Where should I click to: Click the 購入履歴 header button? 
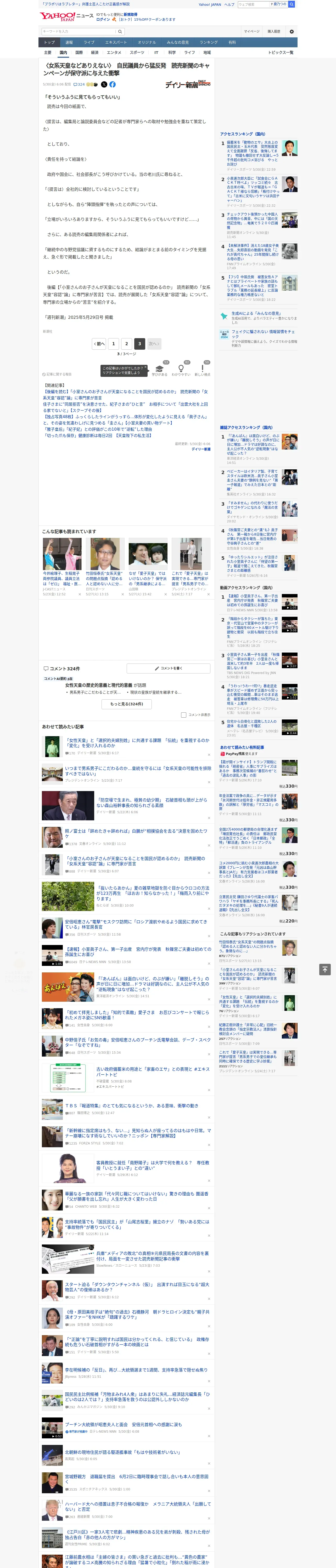tap(274, 32)
